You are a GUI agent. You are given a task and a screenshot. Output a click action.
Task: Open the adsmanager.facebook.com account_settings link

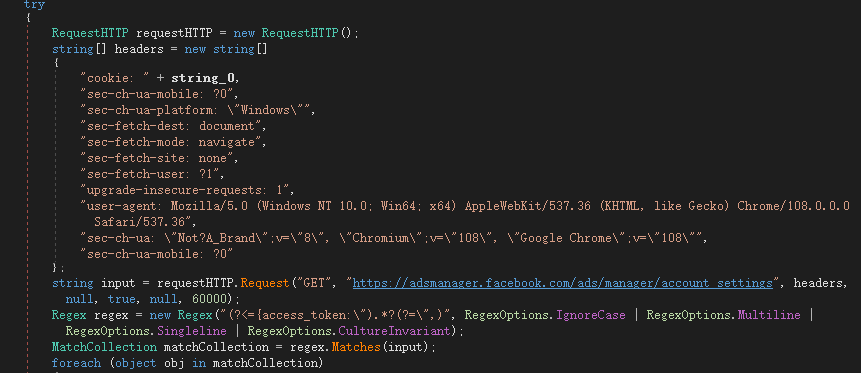562,283
